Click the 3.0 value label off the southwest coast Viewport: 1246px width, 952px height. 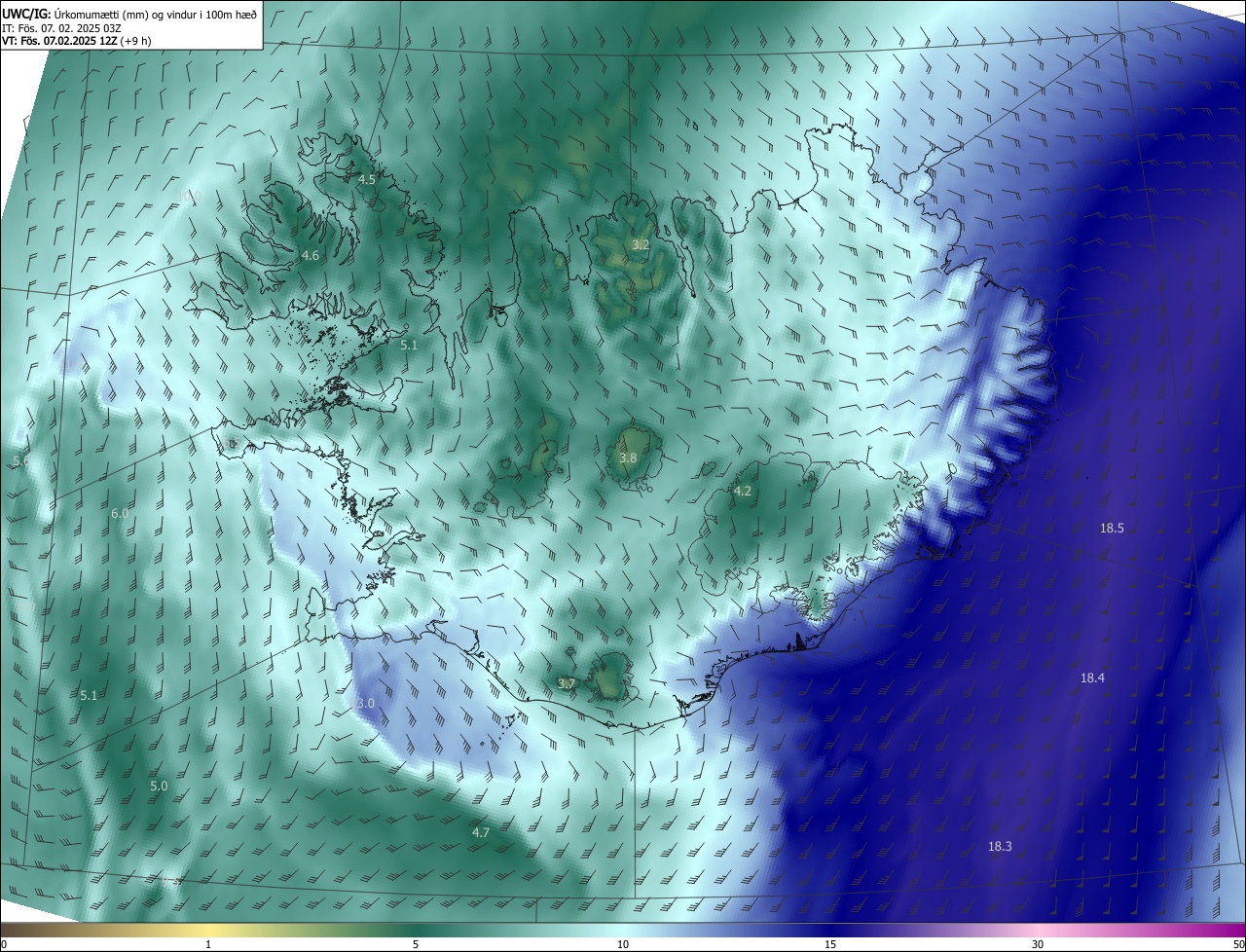[x=365, y=703]
